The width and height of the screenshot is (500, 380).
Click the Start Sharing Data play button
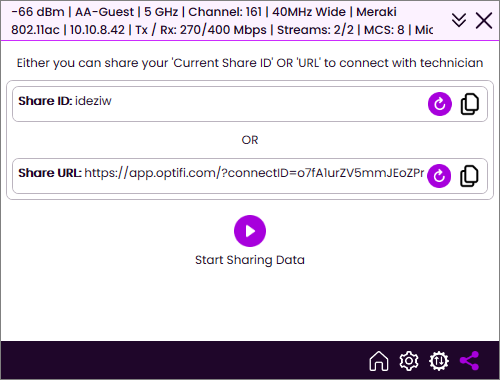tap(250, 231)
